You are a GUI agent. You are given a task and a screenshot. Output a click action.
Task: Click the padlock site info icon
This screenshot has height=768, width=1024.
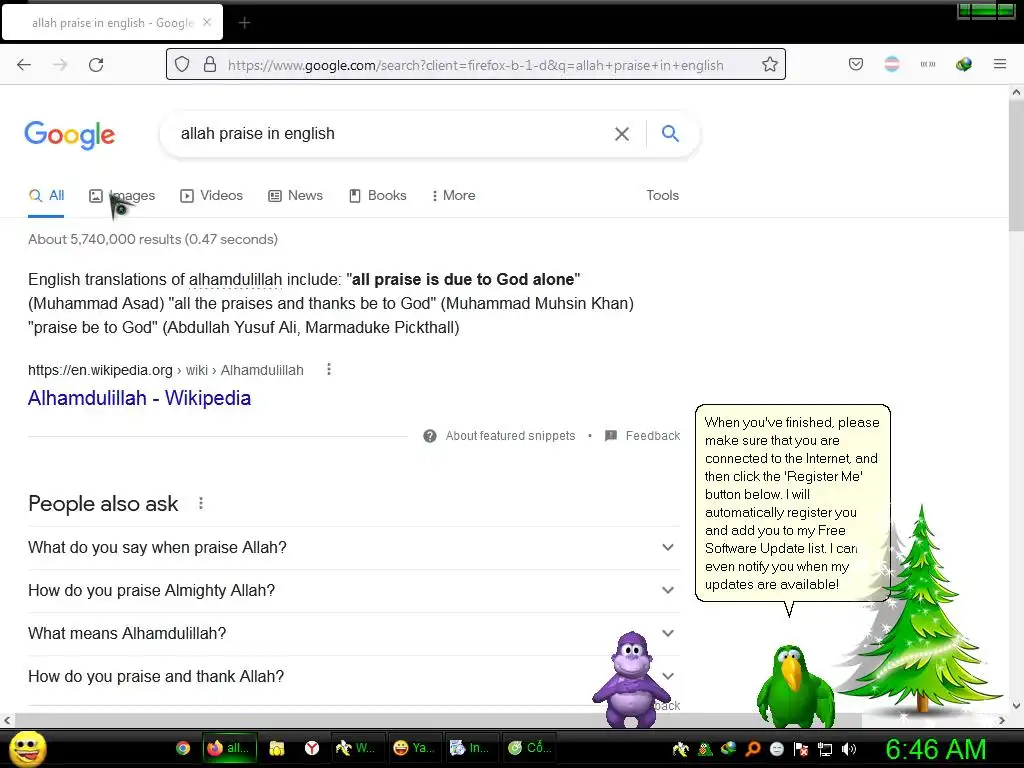coord(210,65)
